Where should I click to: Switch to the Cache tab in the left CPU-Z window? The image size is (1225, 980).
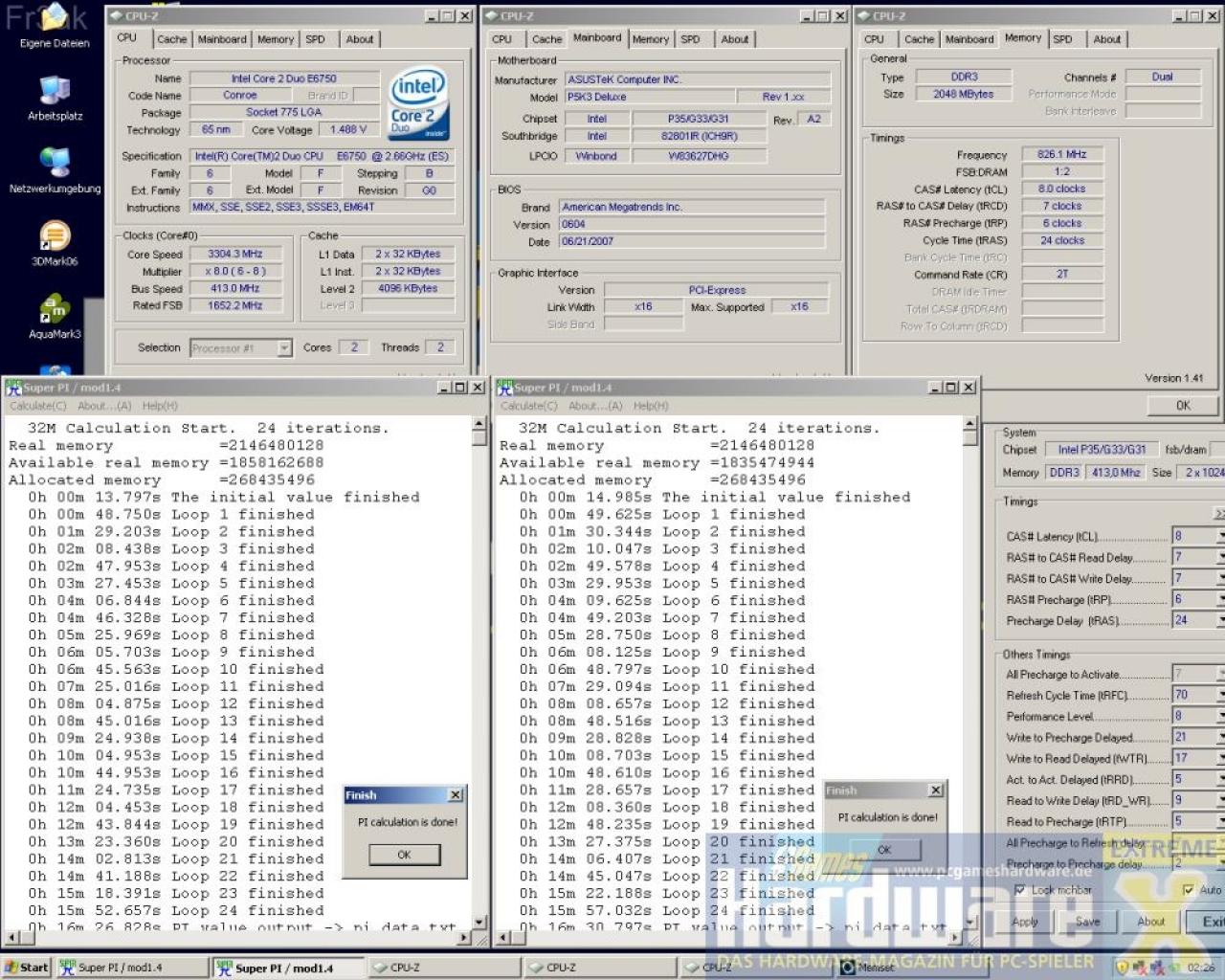(172, 39)
